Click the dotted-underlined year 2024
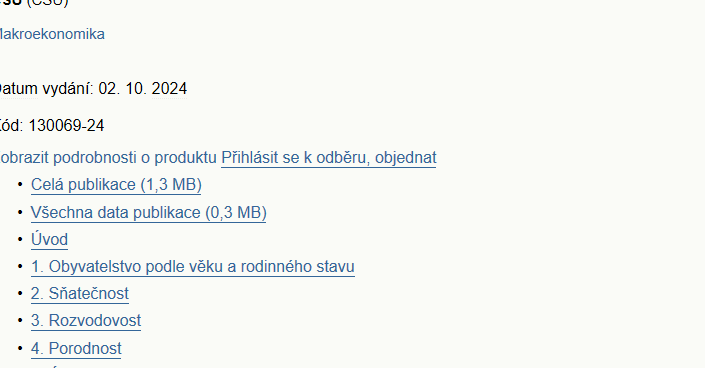 coord(169,89)
